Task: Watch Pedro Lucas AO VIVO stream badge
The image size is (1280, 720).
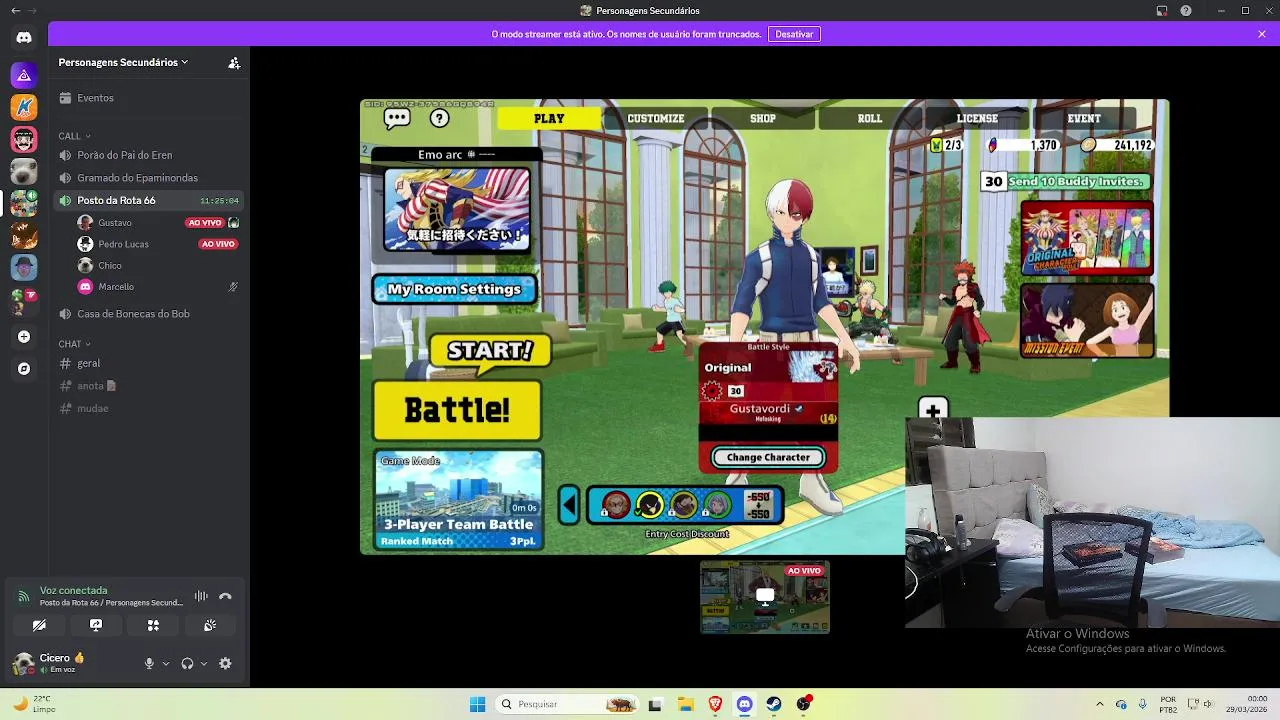Action: tap(218, 244)
